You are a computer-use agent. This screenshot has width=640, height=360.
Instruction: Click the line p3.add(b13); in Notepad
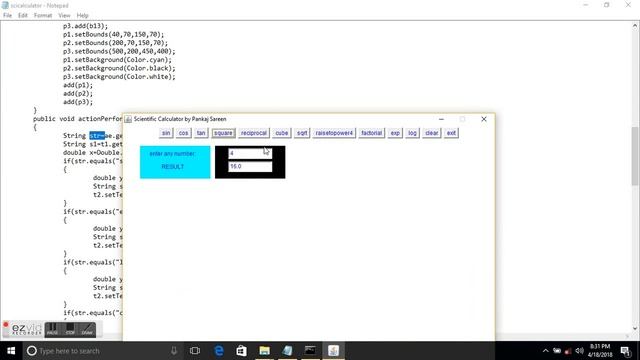[85, 26]
